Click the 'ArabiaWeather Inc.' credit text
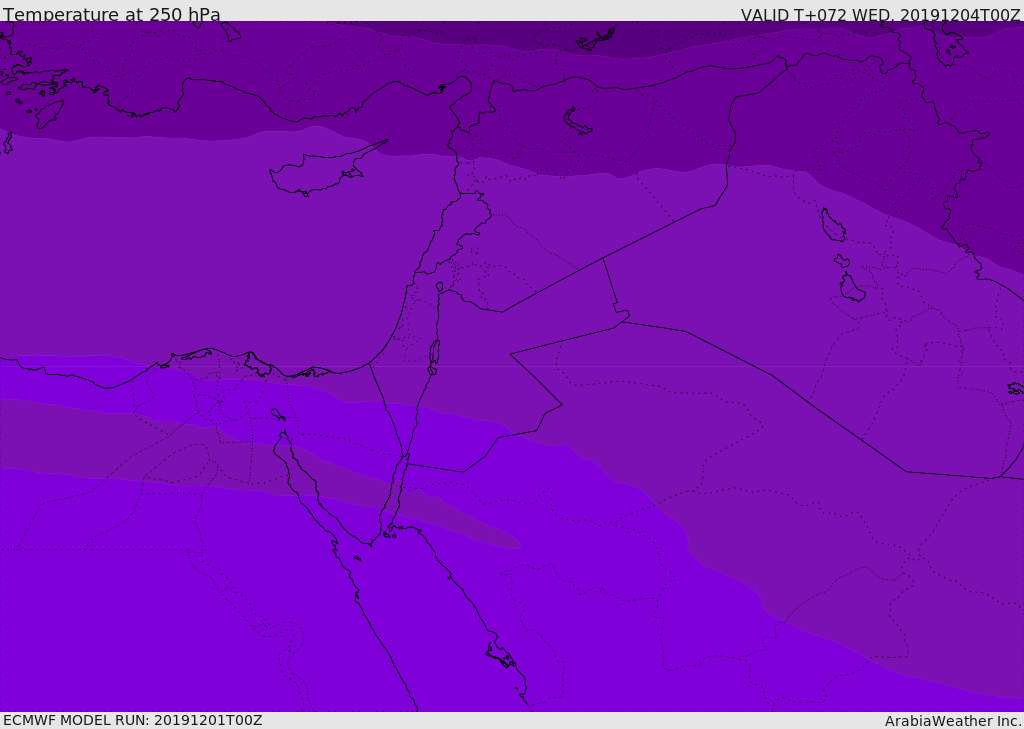Viewport: 1024px width, 729px height. click(x=953, y=721)
